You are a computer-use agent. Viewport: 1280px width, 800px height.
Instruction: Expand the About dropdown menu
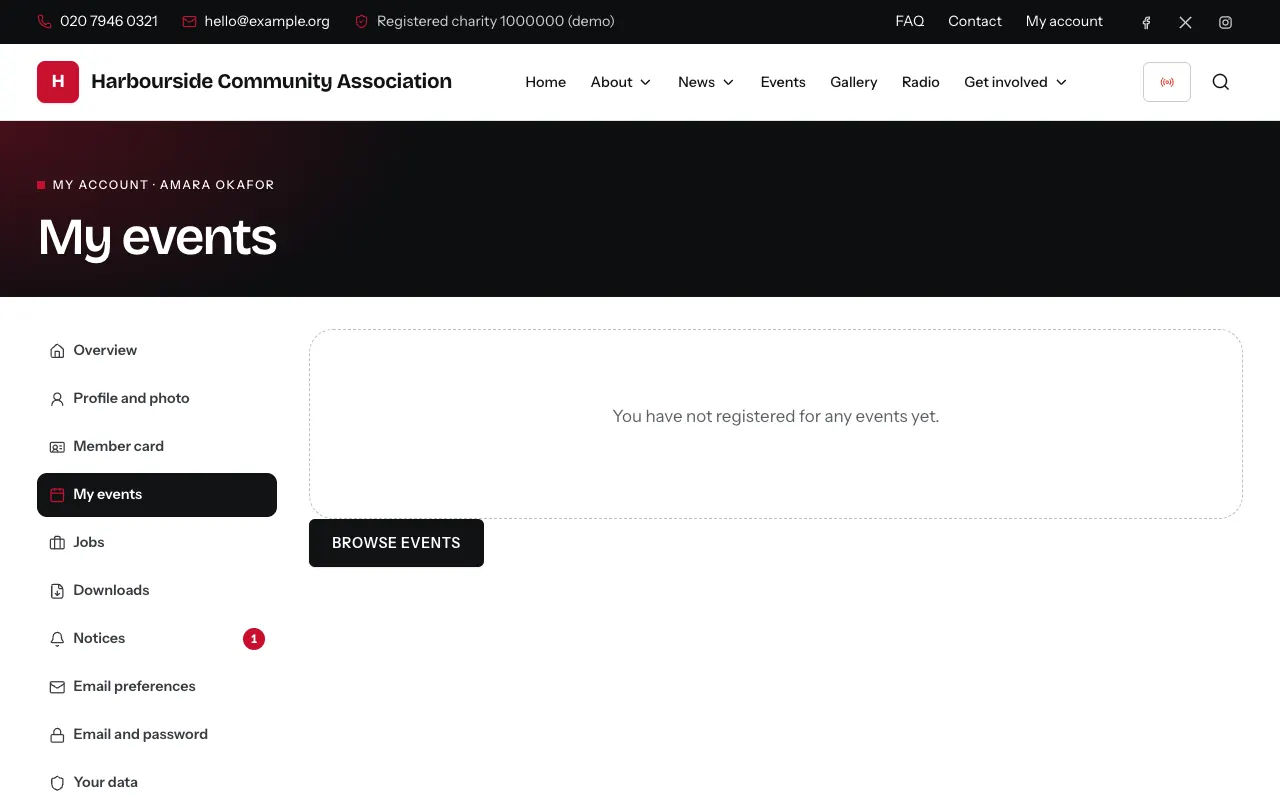pyautogui.click(x=621, y=82)
